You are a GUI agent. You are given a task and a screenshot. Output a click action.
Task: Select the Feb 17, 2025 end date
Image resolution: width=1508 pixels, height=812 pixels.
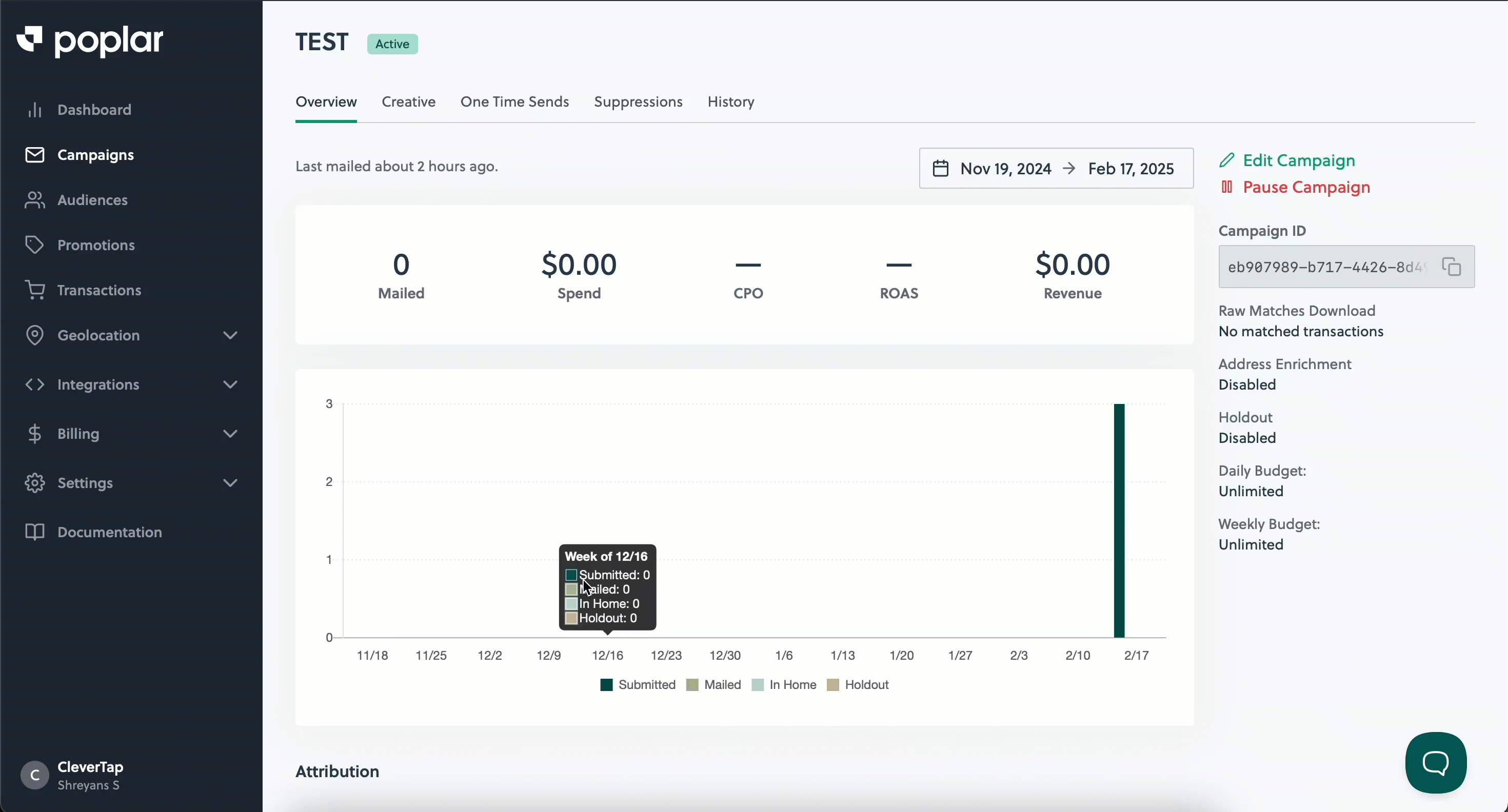pyautogui.click(x=1131, y=169)
